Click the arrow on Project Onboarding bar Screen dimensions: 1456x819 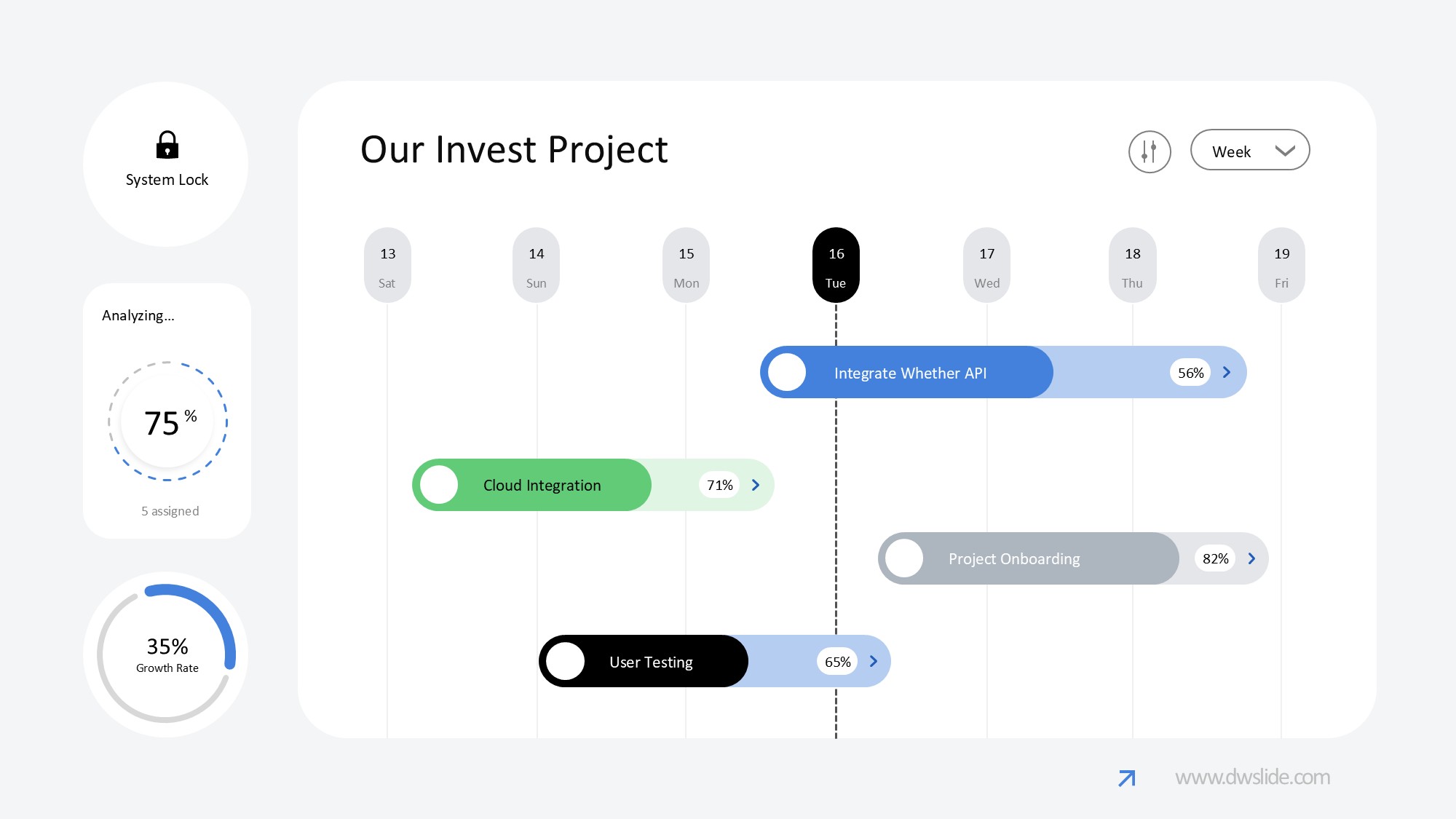coord(1252,558)
